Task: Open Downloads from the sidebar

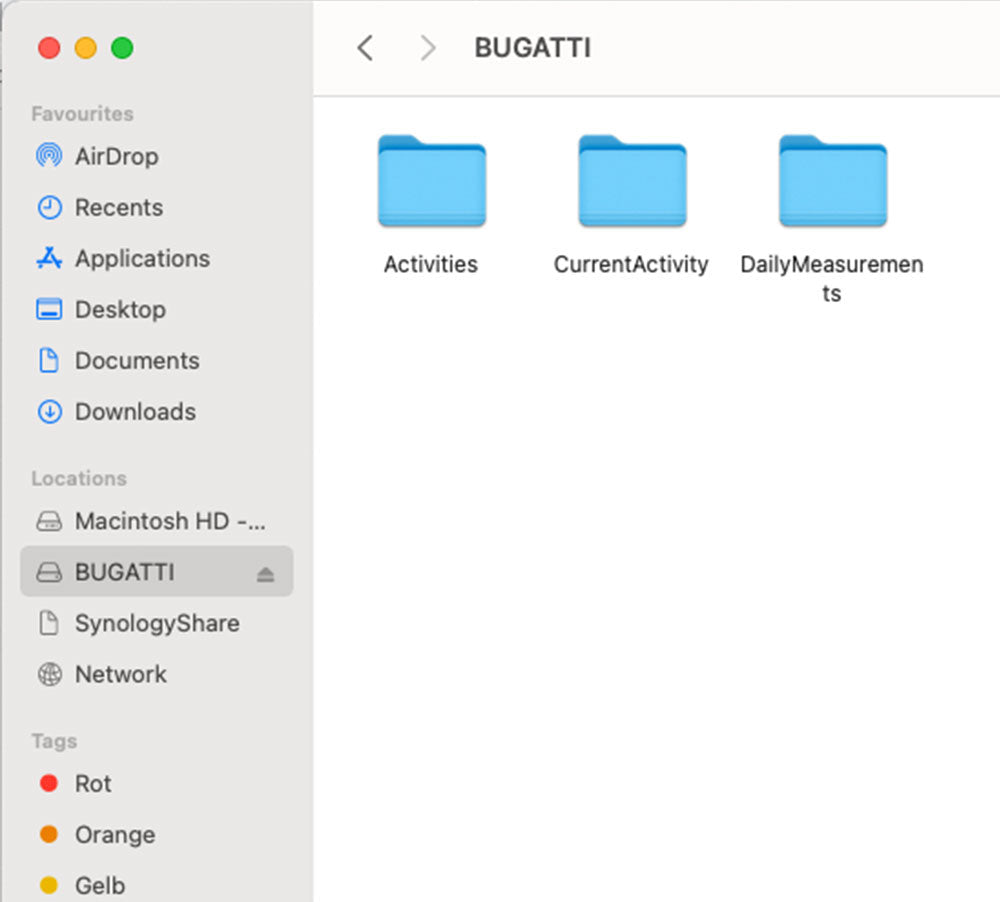Action: (x=135, y=412)
